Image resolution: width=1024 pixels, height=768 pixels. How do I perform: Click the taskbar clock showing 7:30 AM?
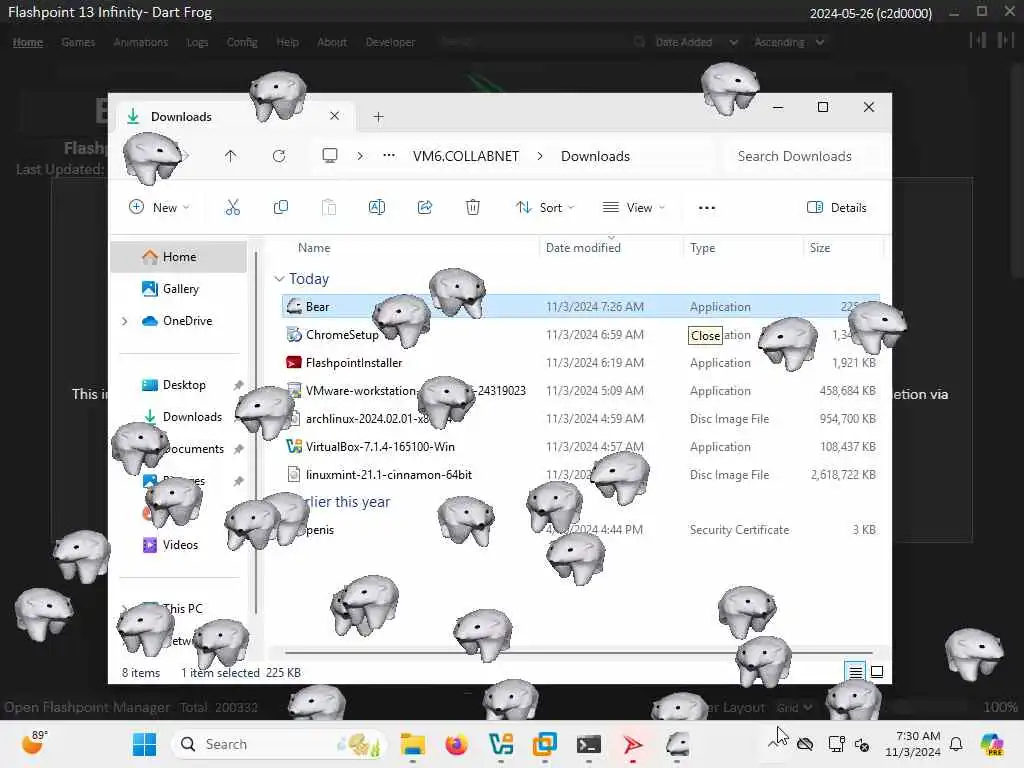point(913,744)
